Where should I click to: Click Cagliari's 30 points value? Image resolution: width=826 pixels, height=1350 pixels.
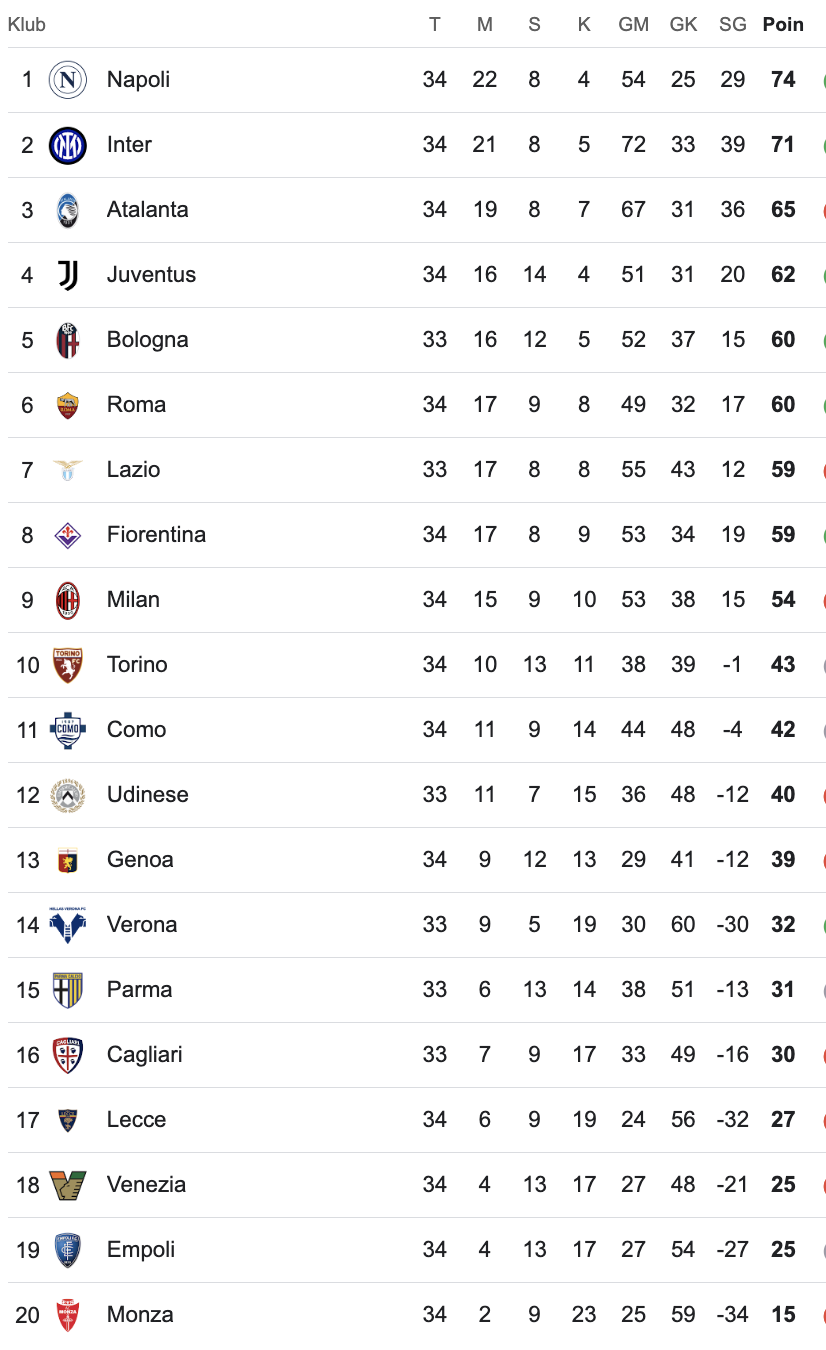[x=783, y=1055]
